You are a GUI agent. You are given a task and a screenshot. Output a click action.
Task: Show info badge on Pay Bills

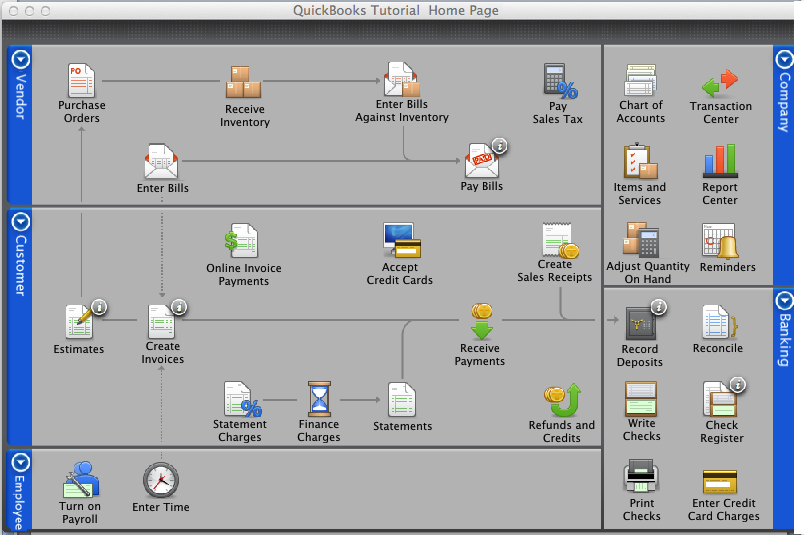click(499, 146)
